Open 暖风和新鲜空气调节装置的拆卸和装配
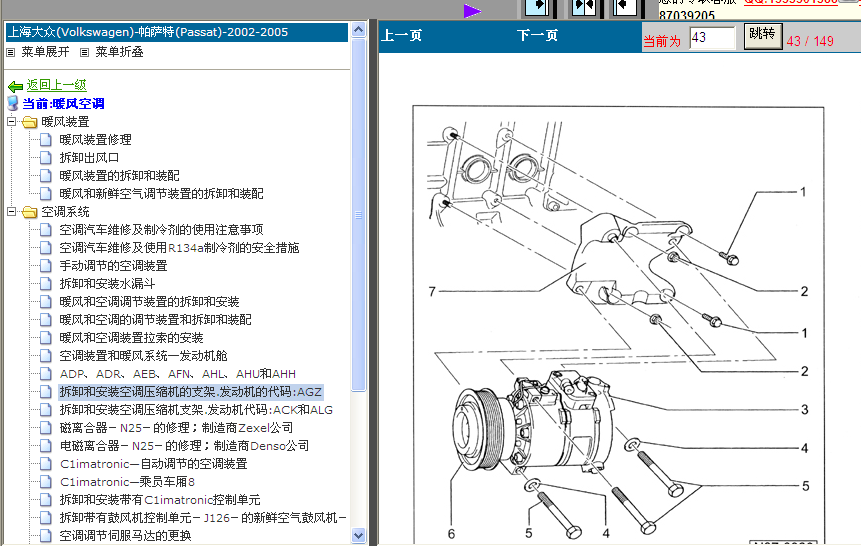Image resolution: width=861 pixels, height=546 pixels. 161,194
